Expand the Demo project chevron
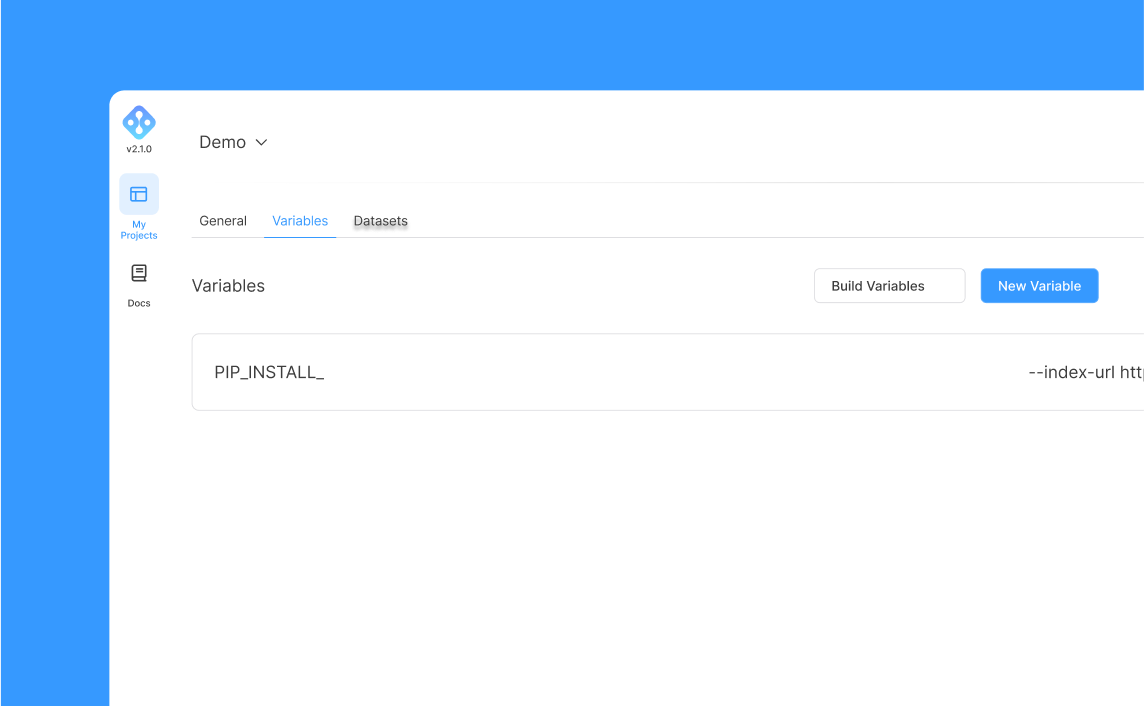1144x706 pixels. coord(261,142)
